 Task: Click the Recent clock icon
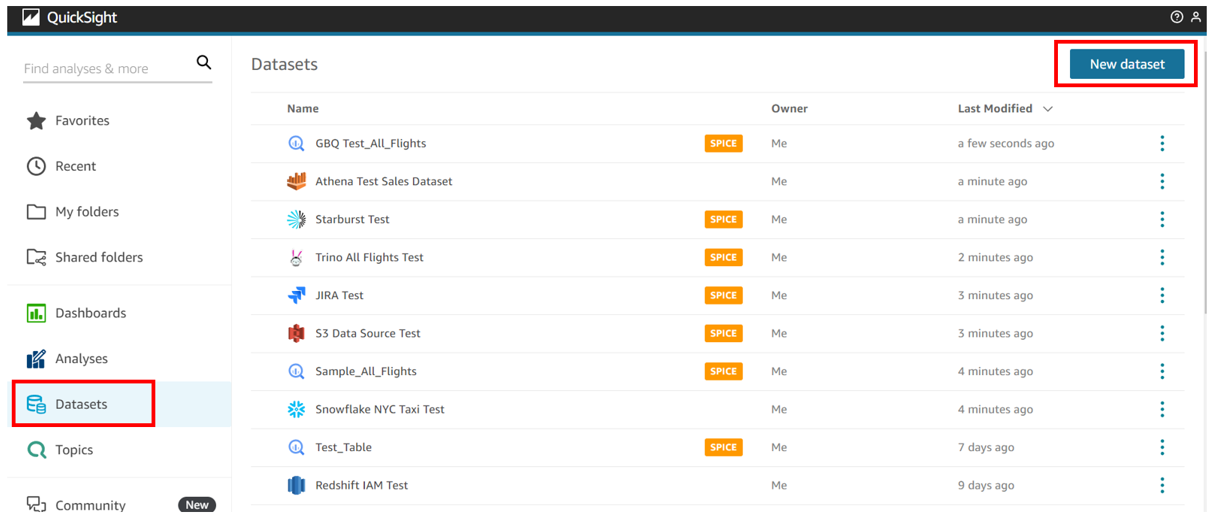tap(36, 166)
